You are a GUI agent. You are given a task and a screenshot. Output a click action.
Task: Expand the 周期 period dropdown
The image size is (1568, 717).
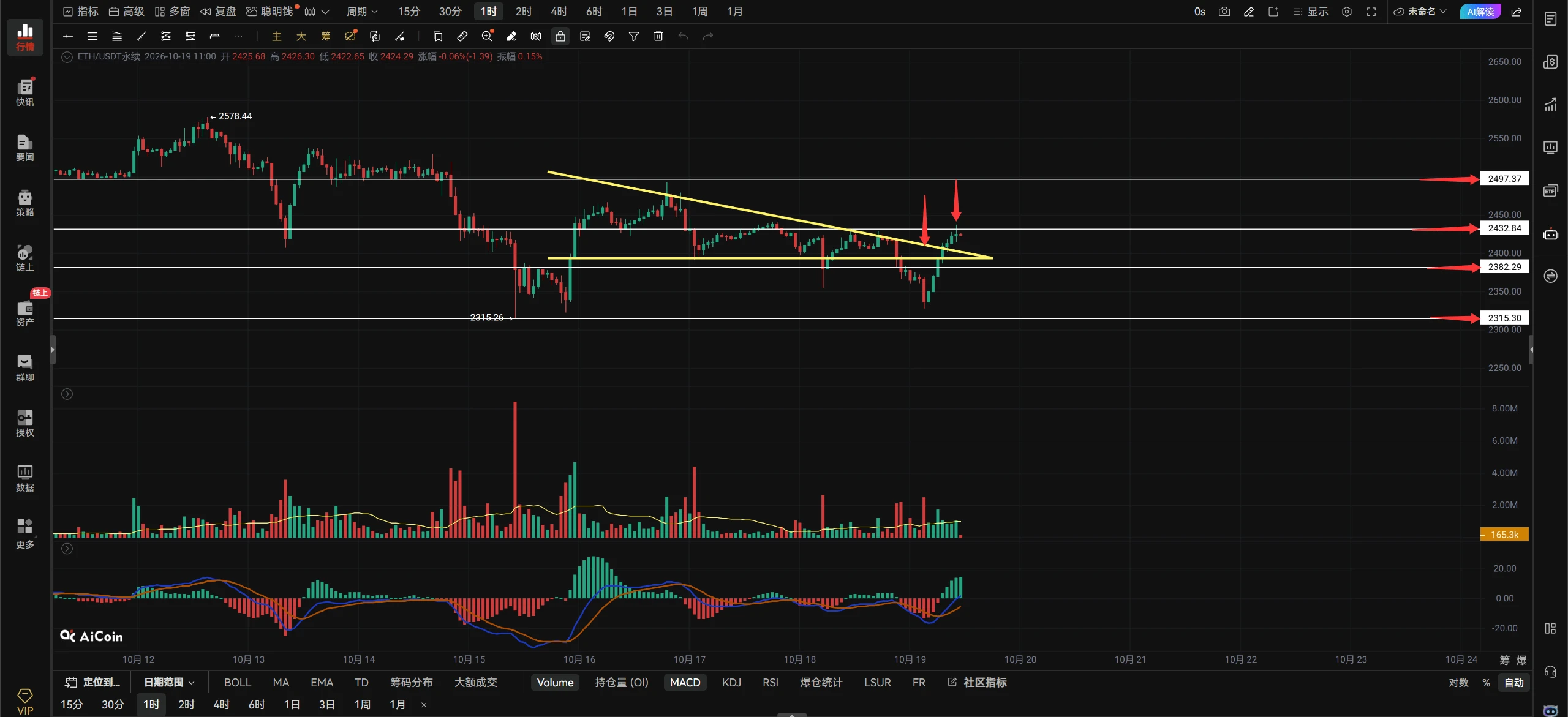(x=362, y=12)
